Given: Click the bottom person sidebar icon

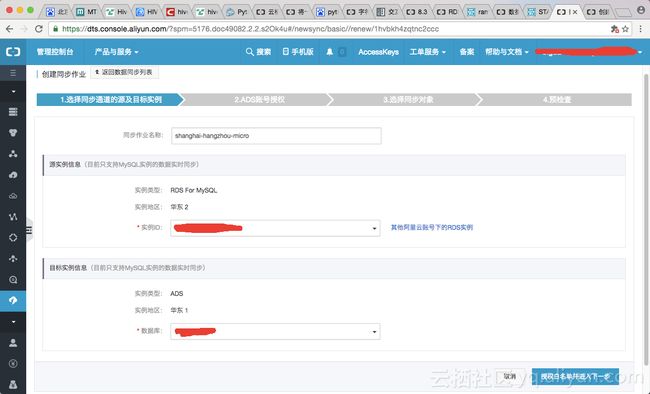Looking at the screenshot, I should point(13,384).
